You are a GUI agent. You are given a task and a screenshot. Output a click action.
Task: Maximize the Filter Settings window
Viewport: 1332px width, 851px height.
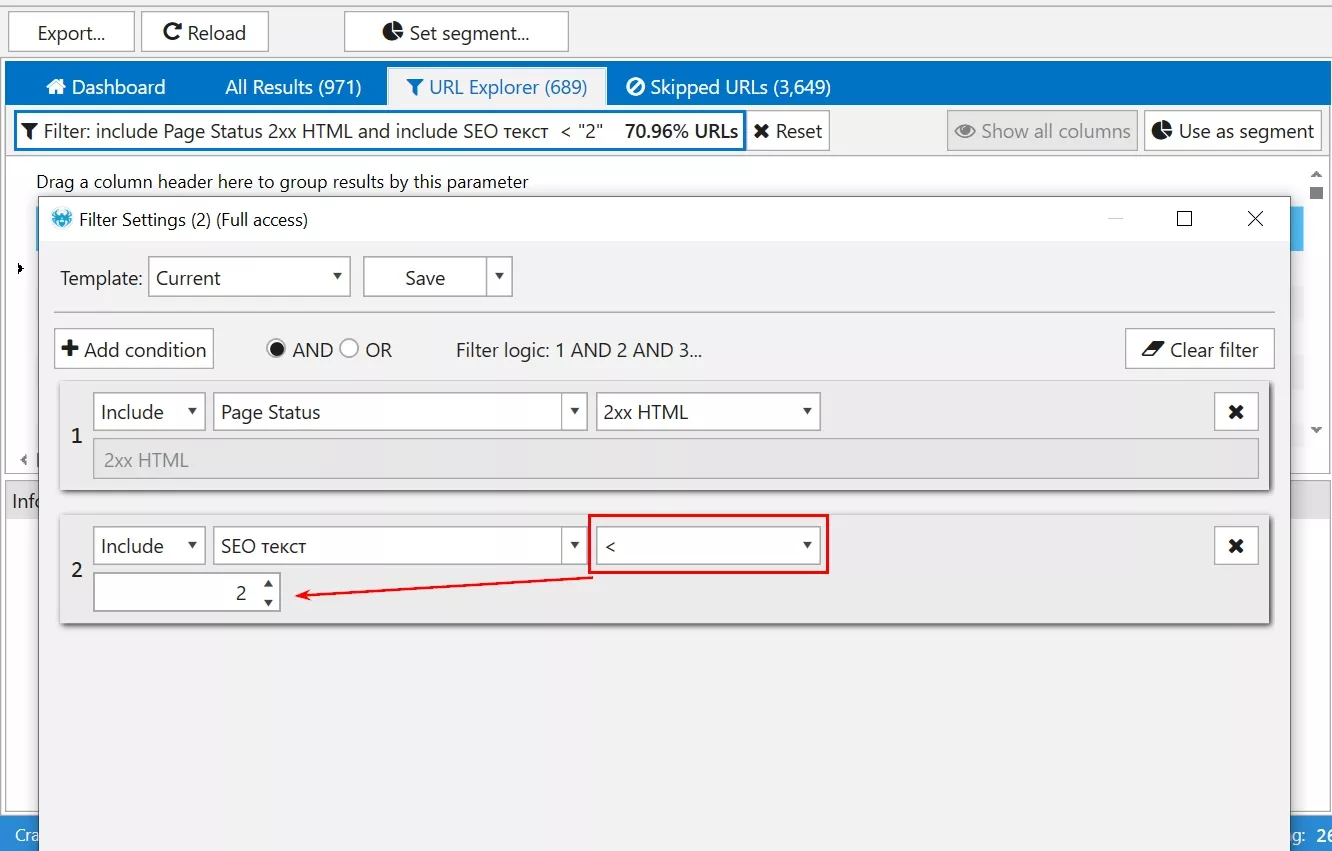pyautogui.click(x=1184, y=219)
